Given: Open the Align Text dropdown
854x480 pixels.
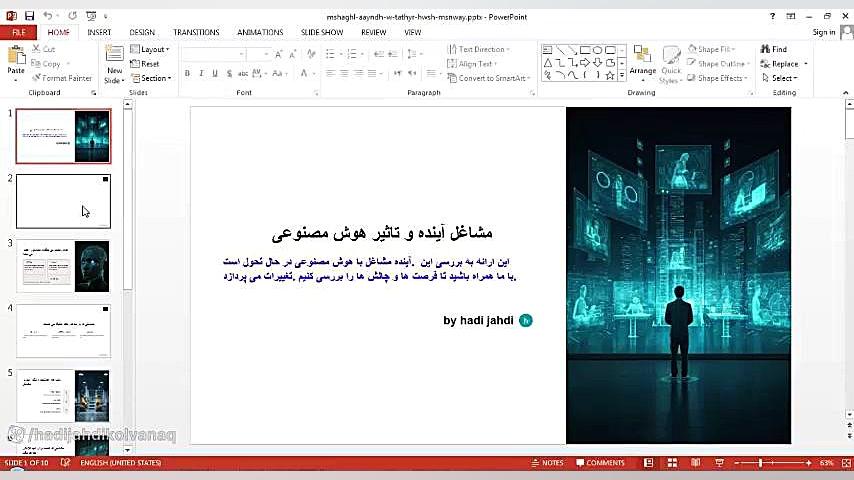Looking at the screenshot, I should point(472,64).
